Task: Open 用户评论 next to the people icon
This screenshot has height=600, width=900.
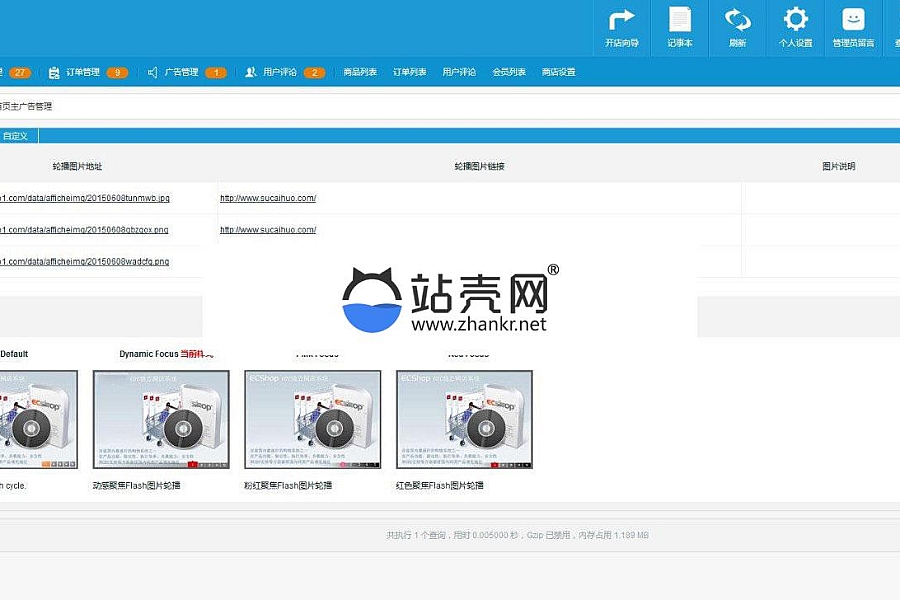Action: (280, 72)
